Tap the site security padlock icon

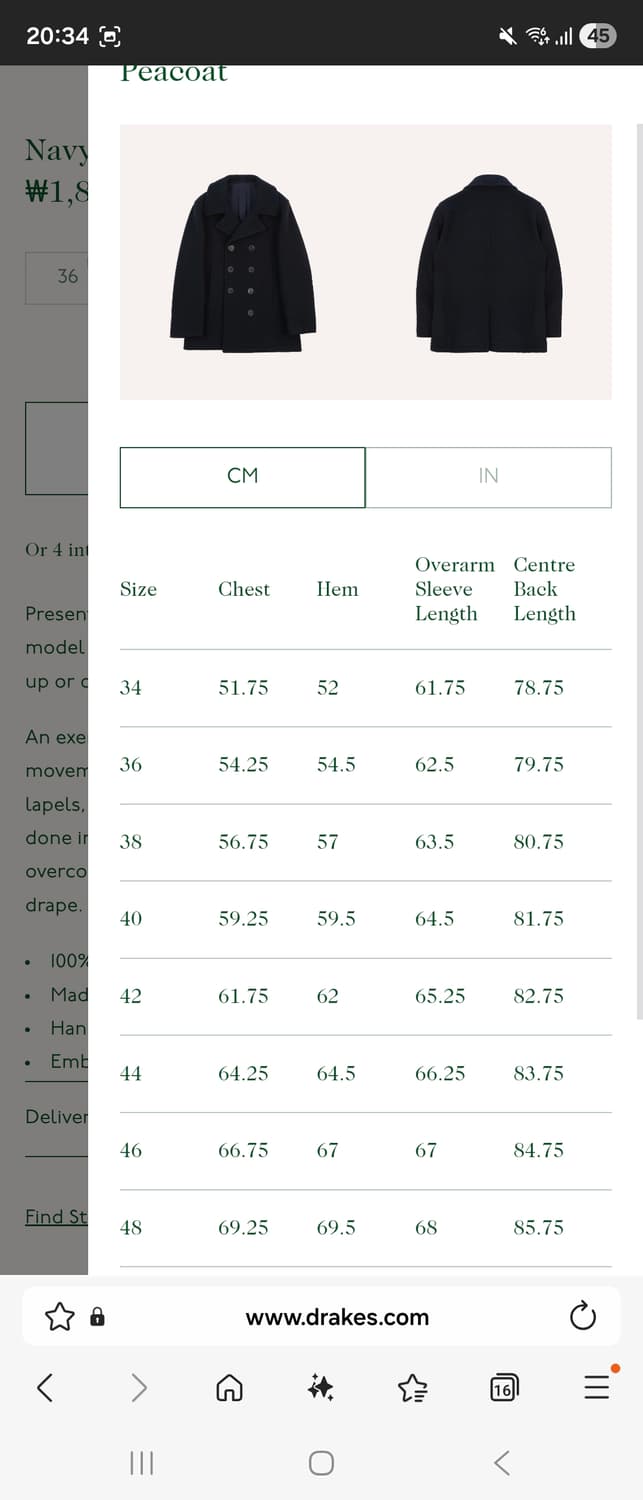97,1317
